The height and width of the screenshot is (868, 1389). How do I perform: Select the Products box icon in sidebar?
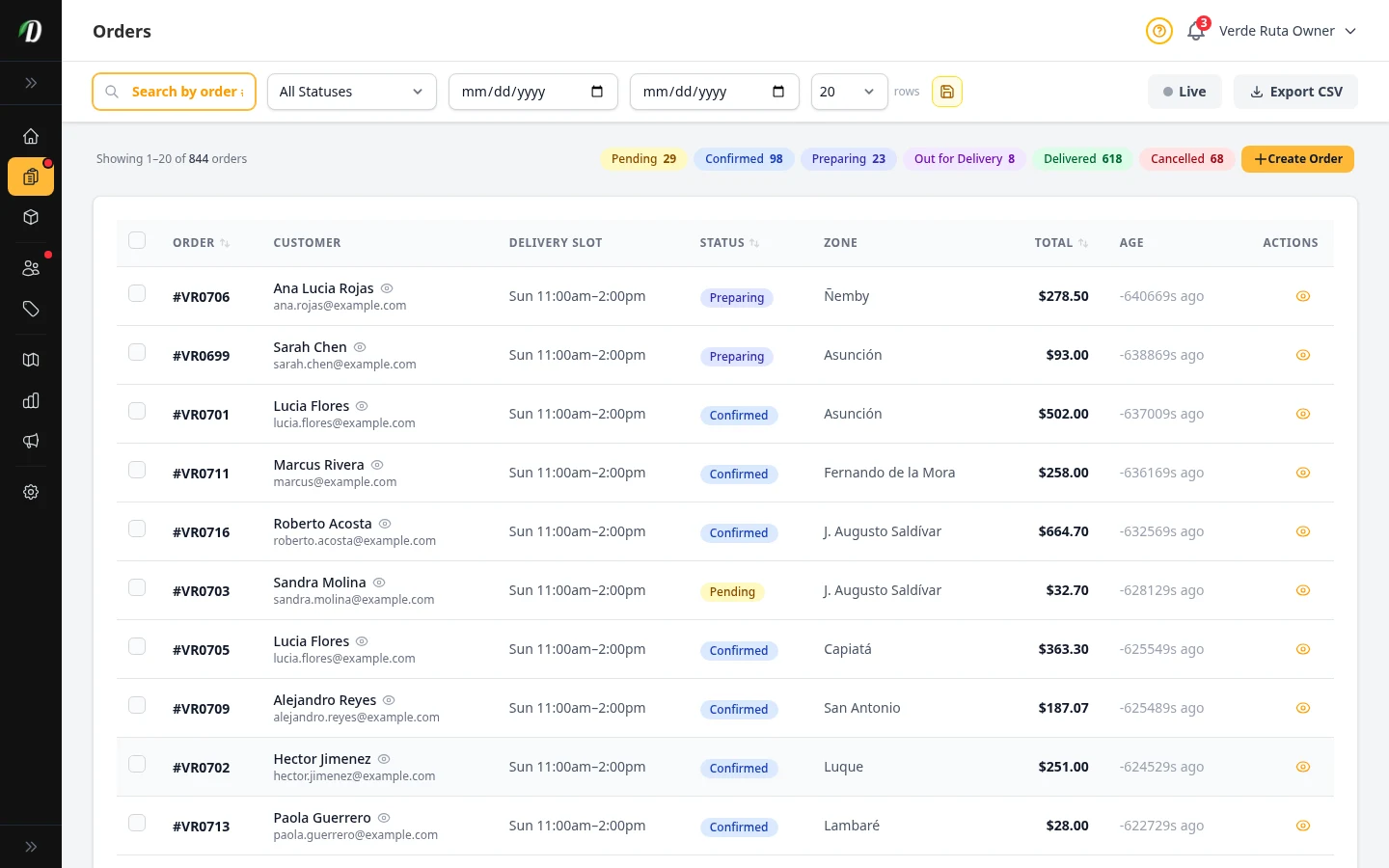(x=31, y=217)
